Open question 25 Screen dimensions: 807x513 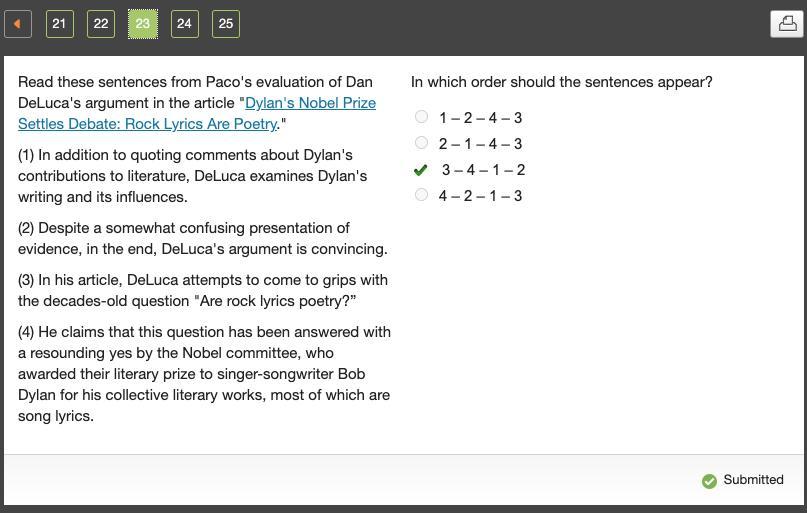[226, 24]
